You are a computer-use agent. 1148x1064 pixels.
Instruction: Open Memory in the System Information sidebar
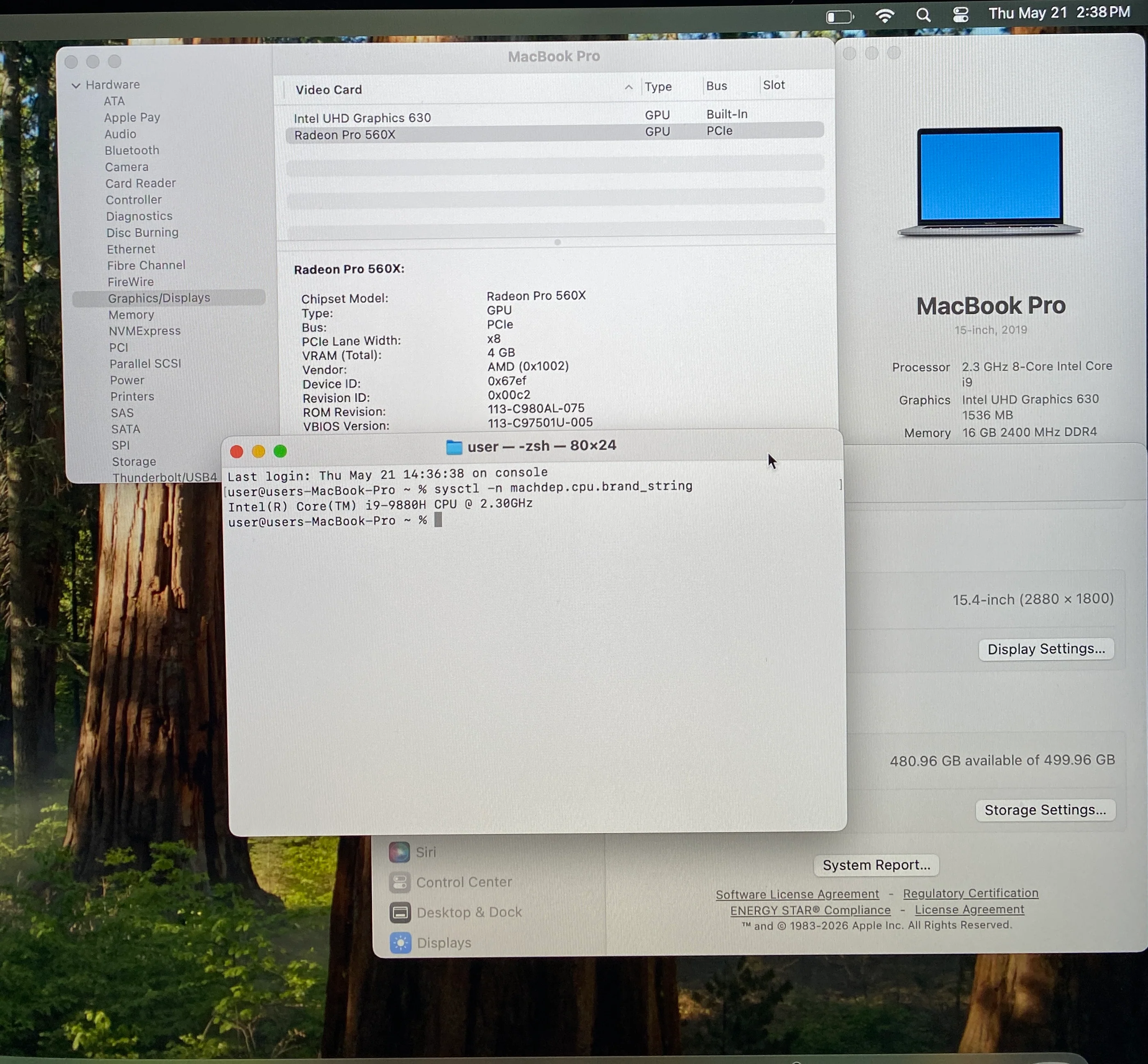(131, 315)
